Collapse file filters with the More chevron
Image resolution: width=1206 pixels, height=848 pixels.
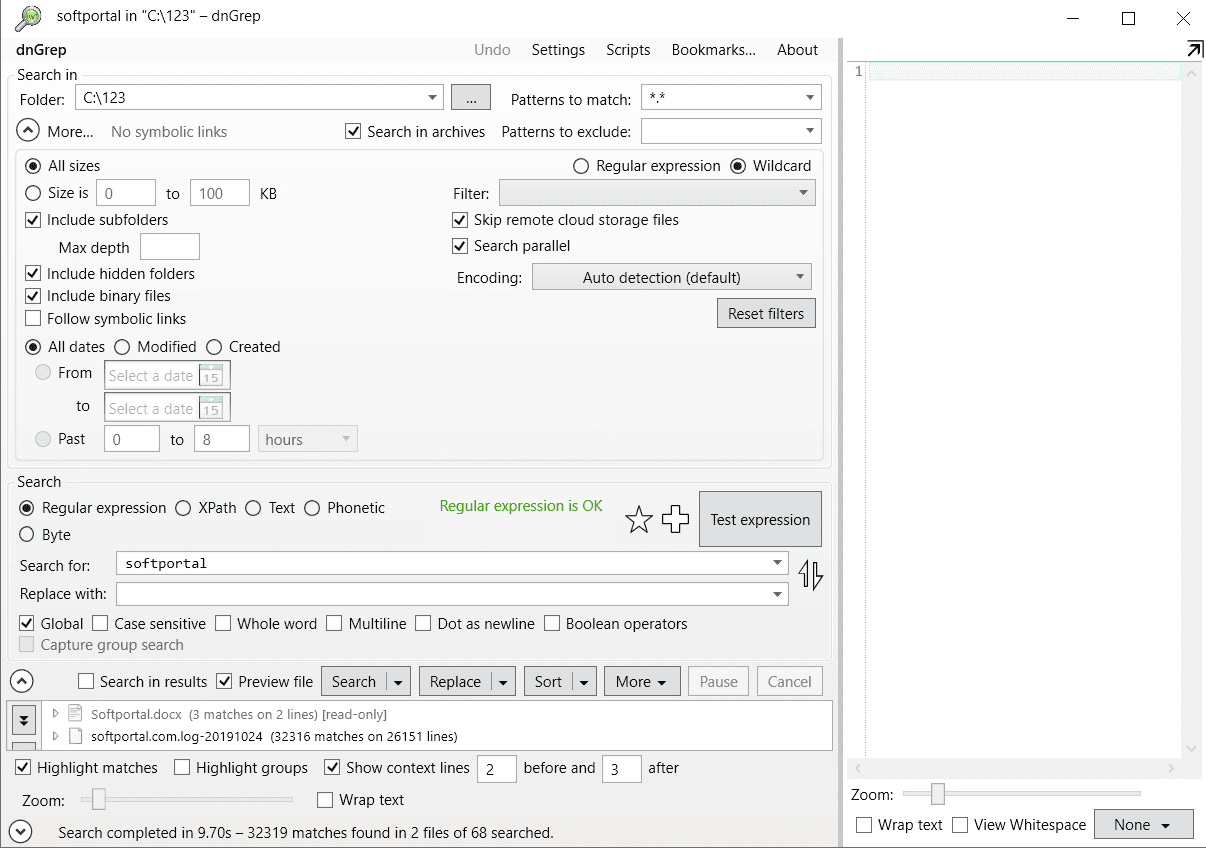[28, 131]
